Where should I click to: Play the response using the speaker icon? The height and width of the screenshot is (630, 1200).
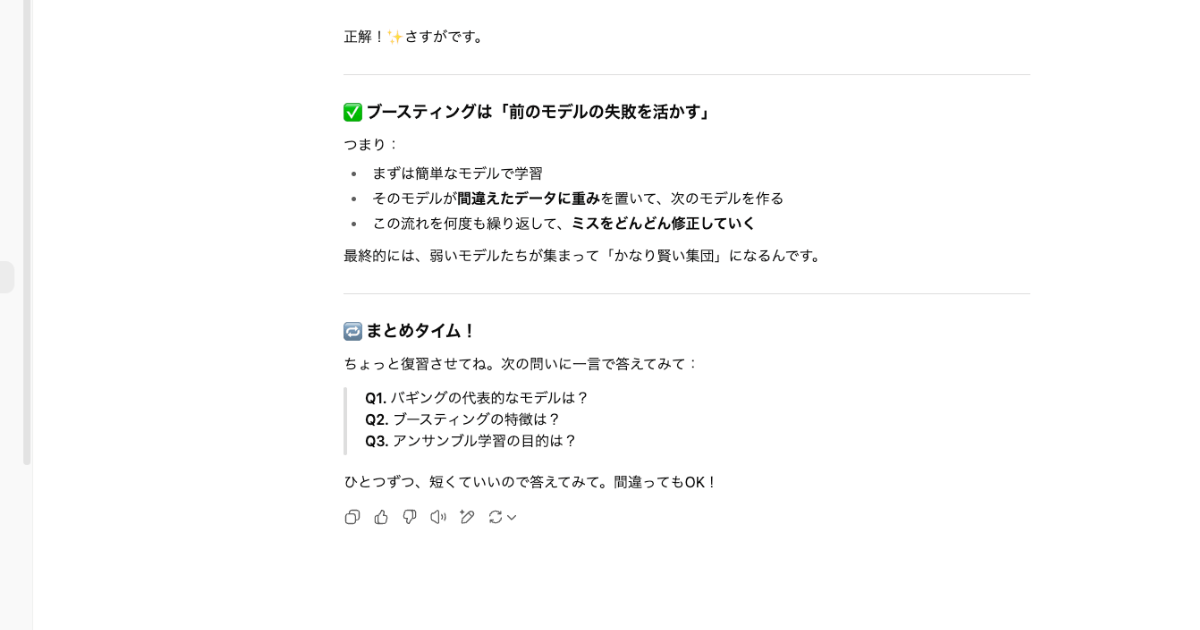coord(438,517)
